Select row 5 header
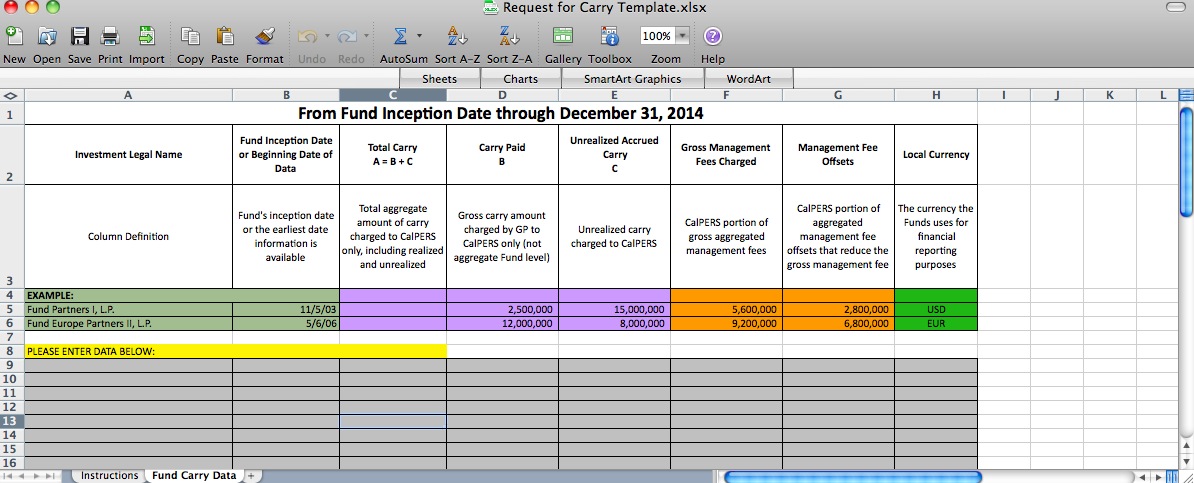Screen dimensions: 1194x483 [11, 309]
